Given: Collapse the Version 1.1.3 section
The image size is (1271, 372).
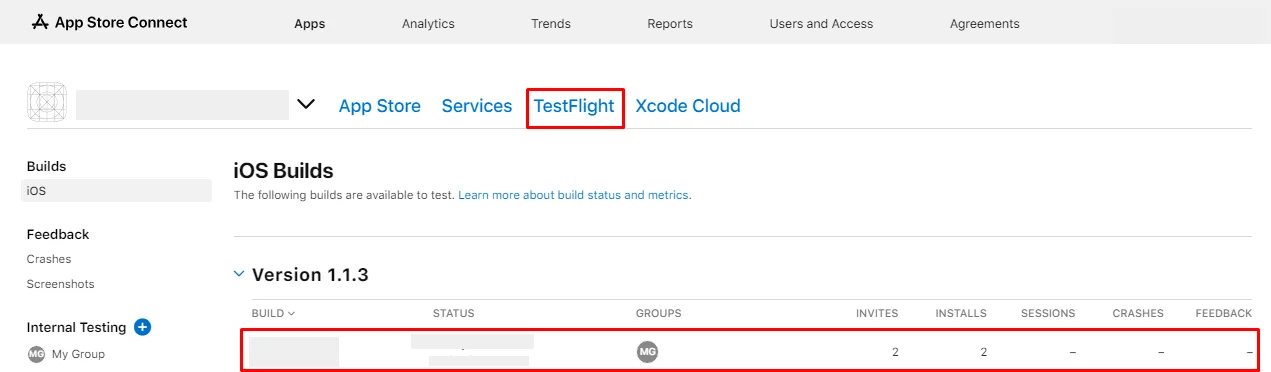Looking at the screenshot, I should [x=238, y=273].
